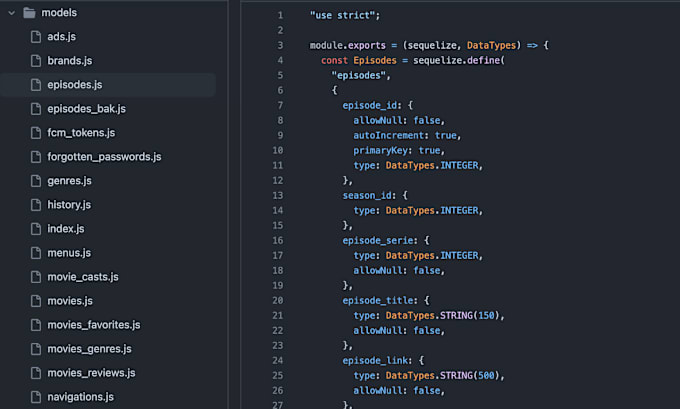This screenshot has width=680, height=409.
Task: Open the movie_casts.js file
Action: pyautogui.click(x=83, y=277)
